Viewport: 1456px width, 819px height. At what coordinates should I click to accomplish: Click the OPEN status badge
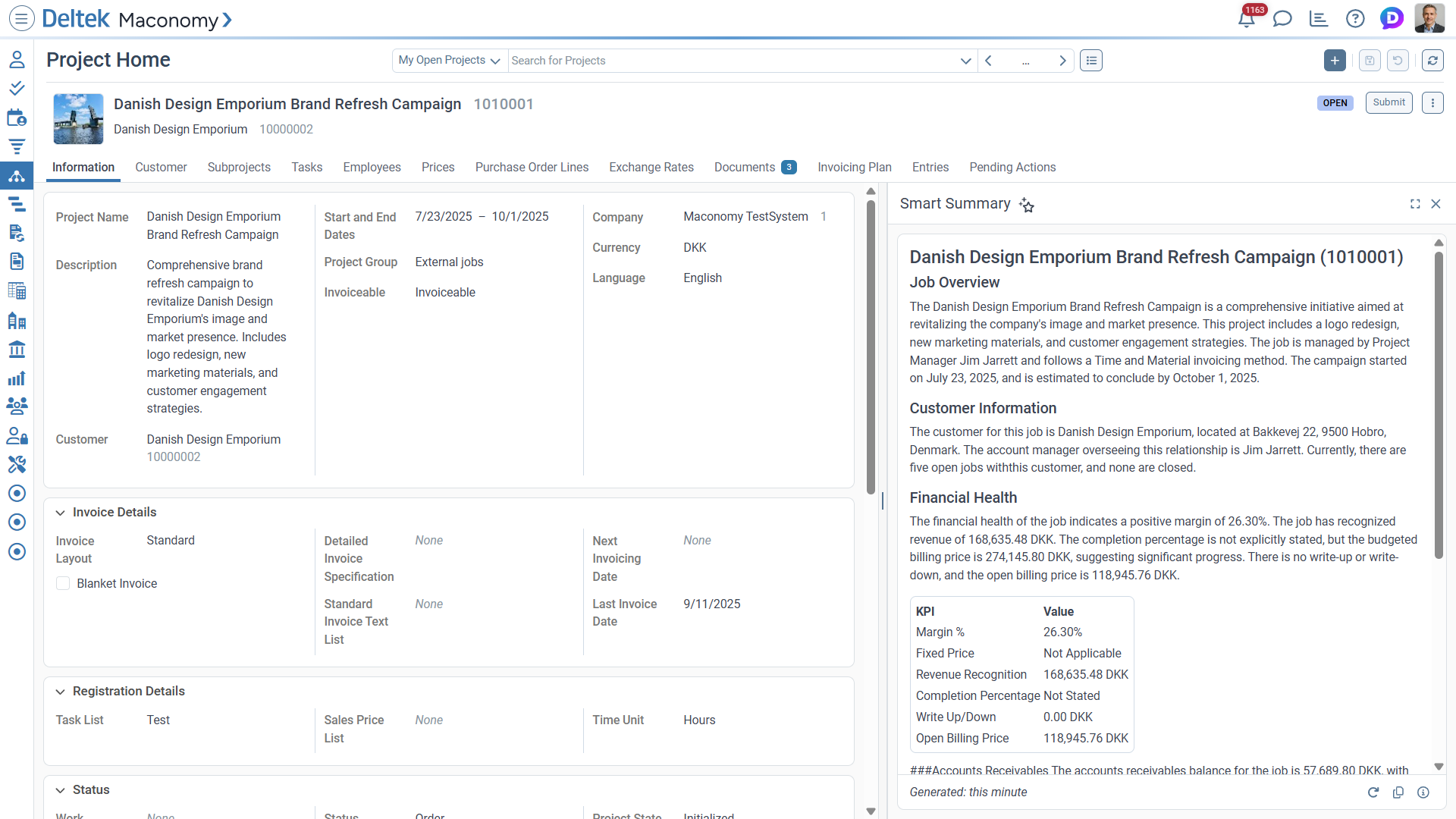(x=1335, y=103)
